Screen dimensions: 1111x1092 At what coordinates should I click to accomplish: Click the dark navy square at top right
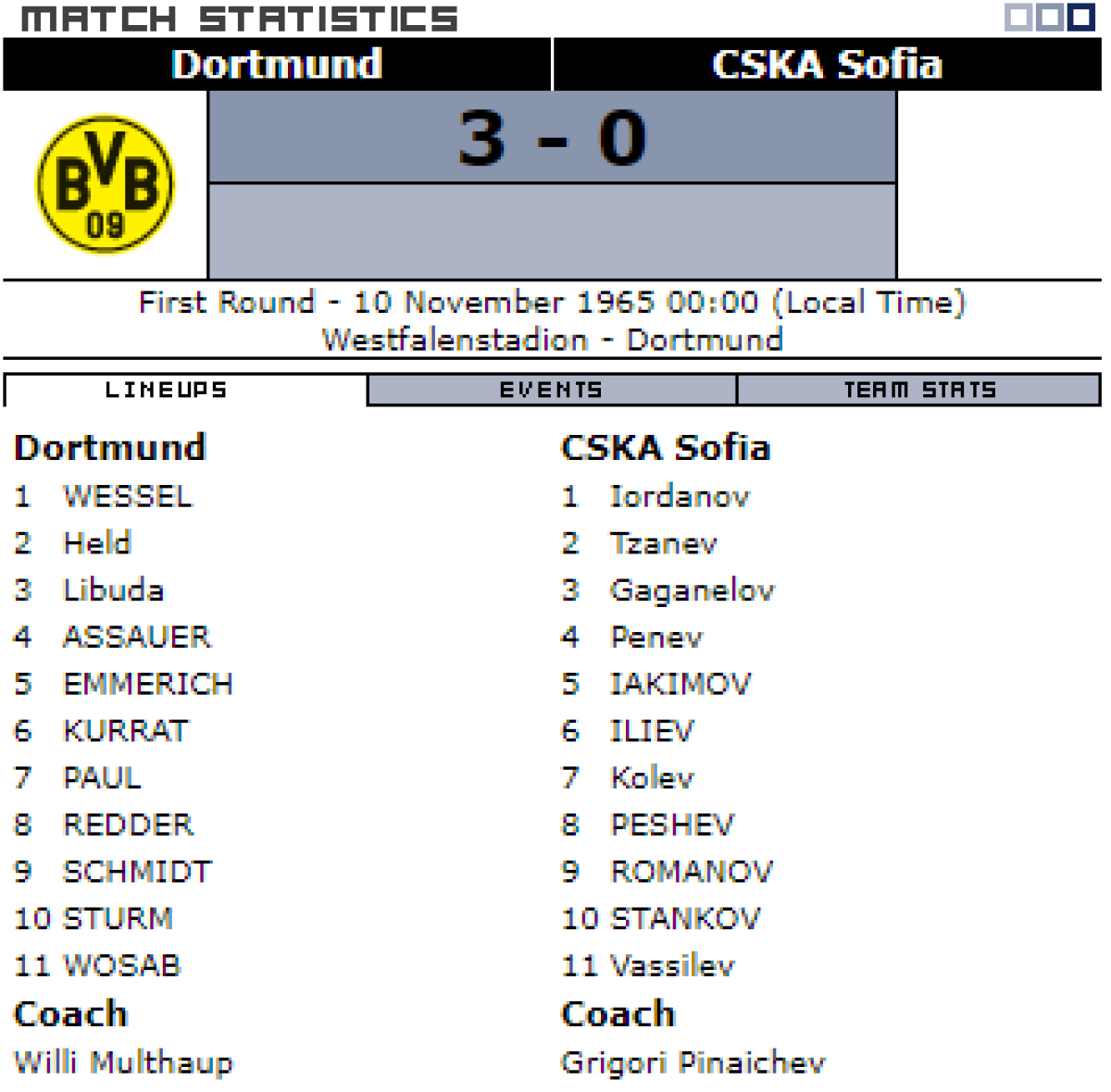tap(1081, 18)
